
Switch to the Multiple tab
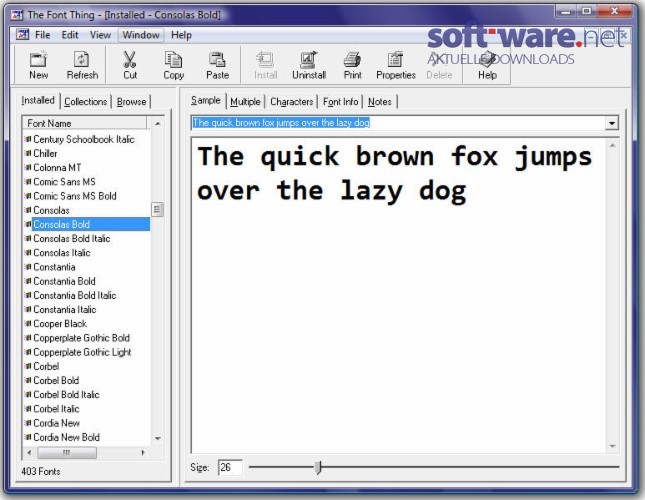[x=245, y=102]
